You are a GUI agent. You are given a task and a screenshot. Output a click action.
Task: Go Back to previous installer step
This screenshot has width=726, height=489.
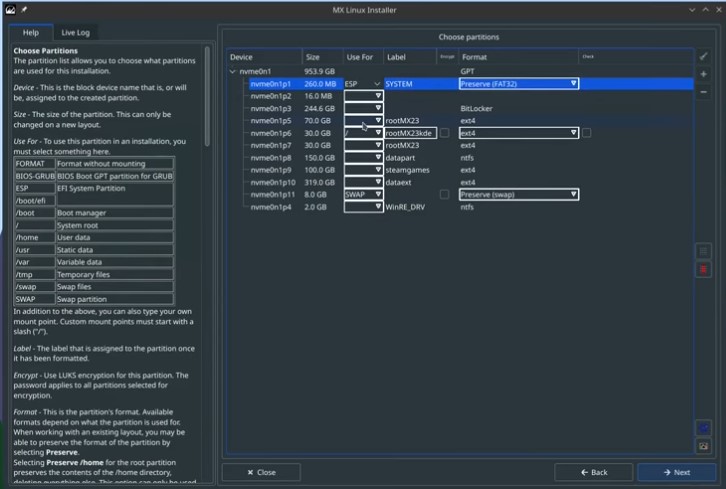594,472
